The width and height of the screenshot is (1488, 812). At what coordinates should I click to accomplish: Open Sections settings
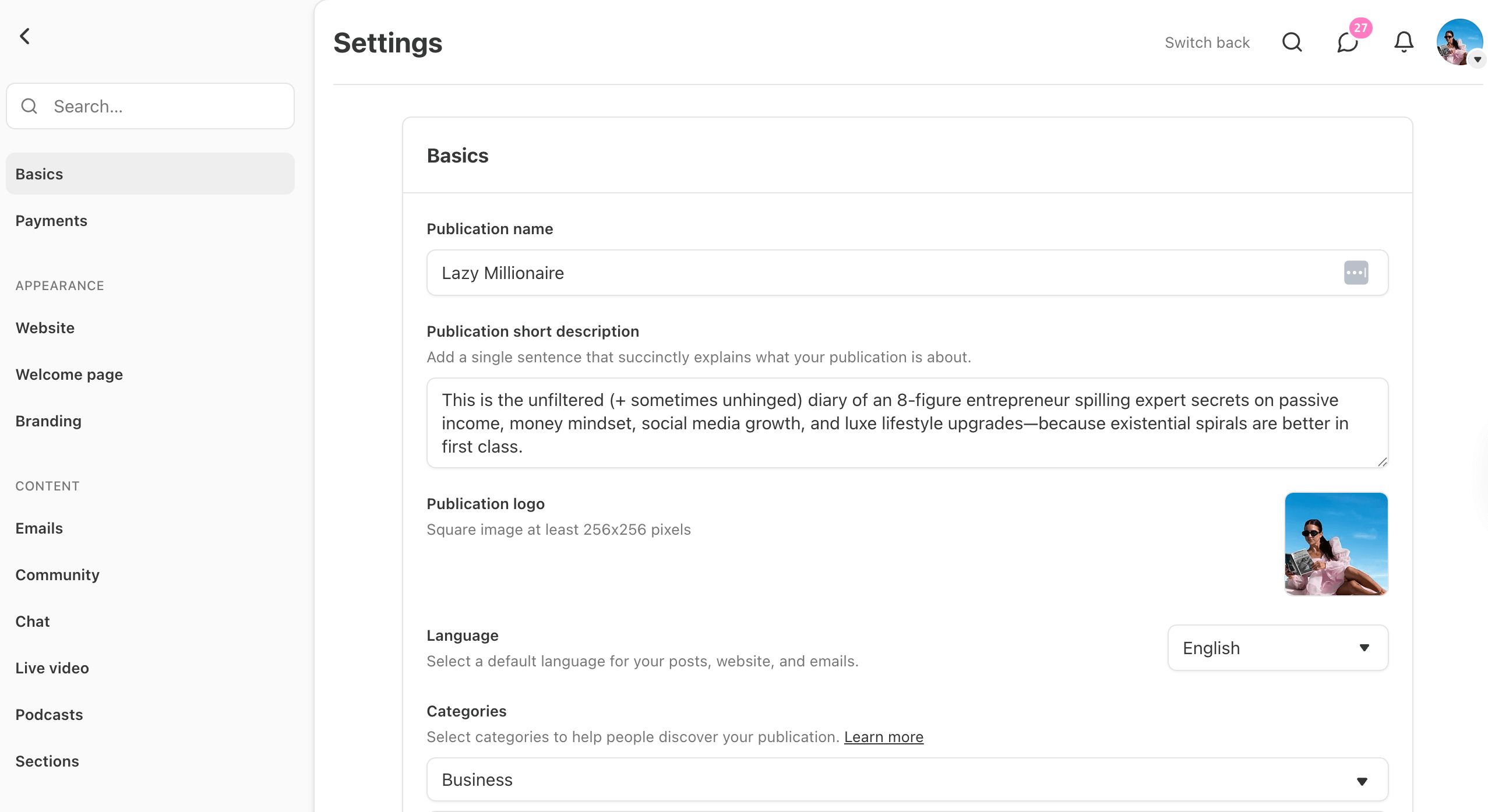tap(47, 761)
